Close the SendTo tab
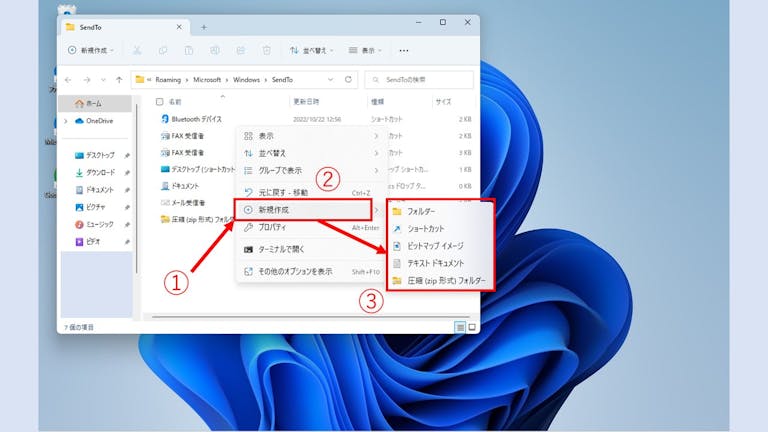This screenshot has height=432, width=768. [x=179, y=27]
